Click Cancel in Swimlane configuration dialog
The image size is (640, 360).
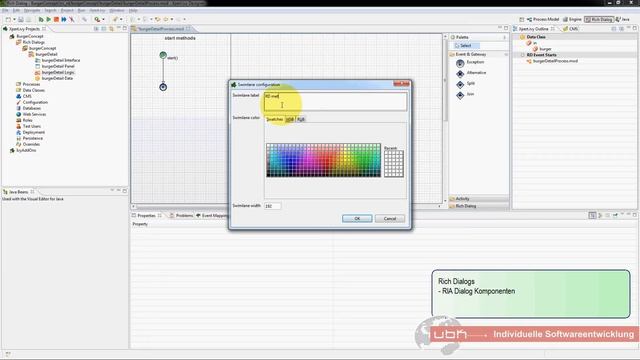[390, 219]
